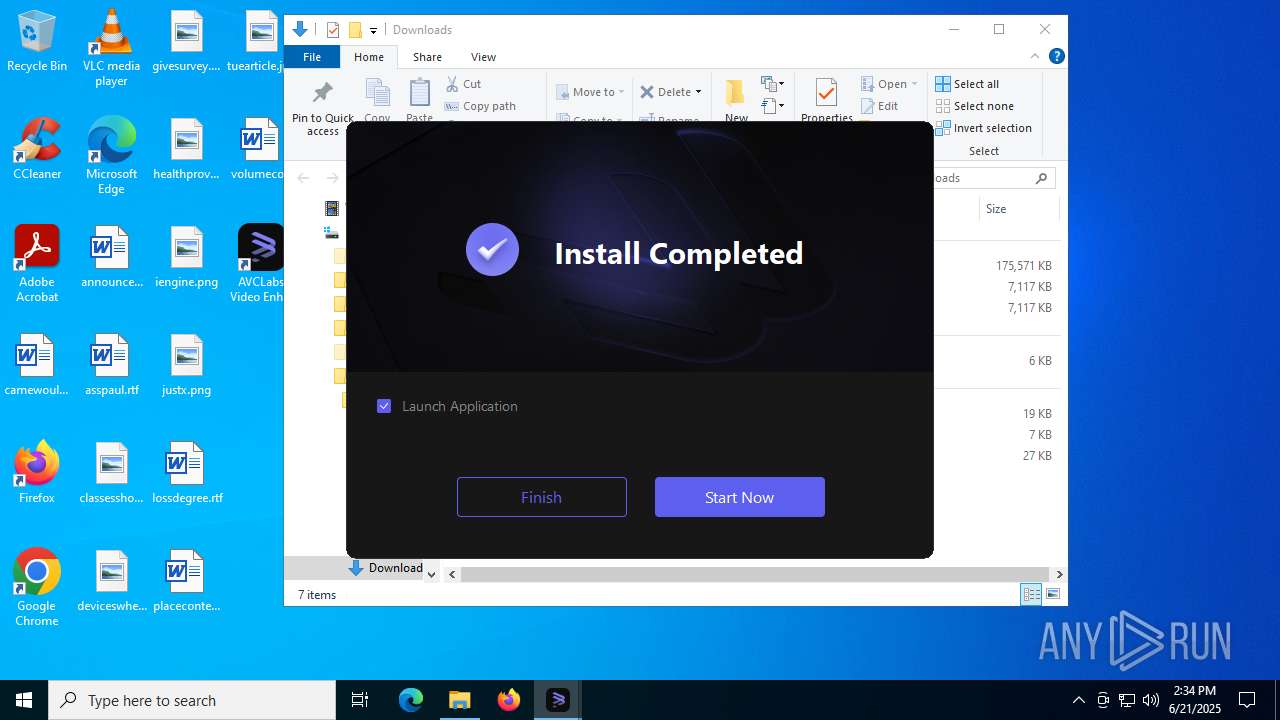Select asspaul.rtf document on desktop

(x=111, y=365)
